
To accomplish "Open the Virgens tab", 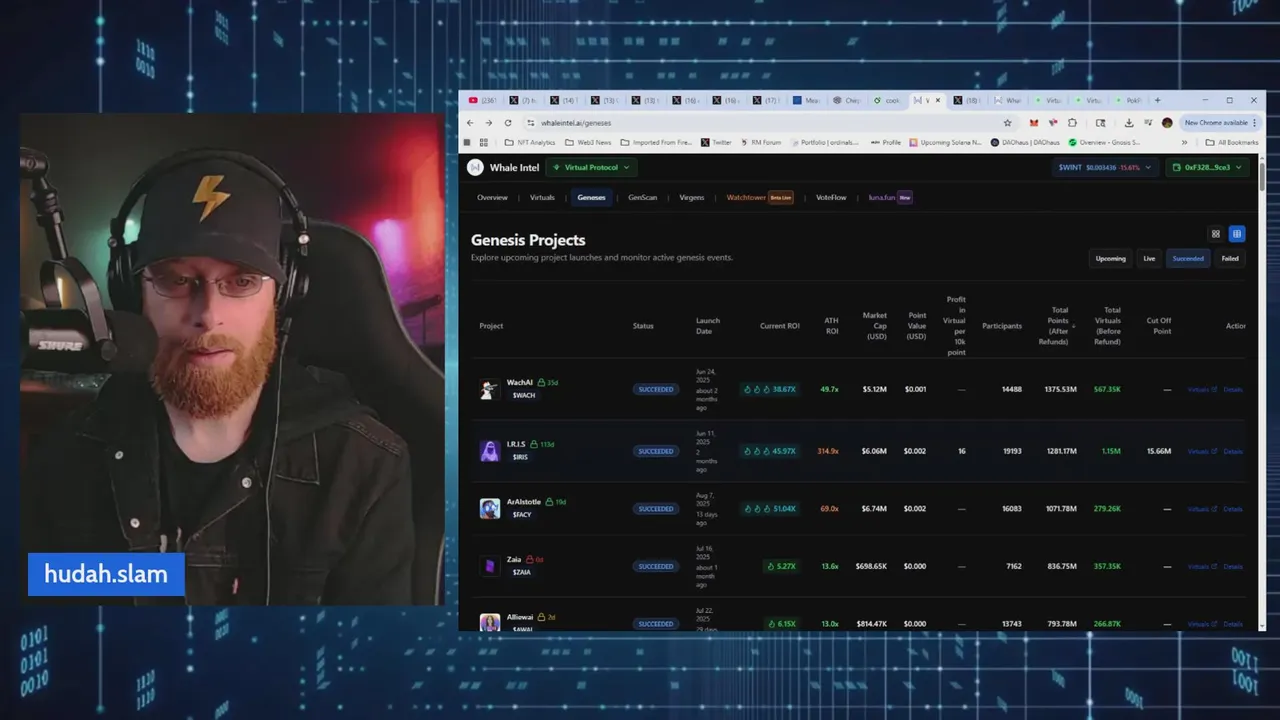I will tap(692, 197).
